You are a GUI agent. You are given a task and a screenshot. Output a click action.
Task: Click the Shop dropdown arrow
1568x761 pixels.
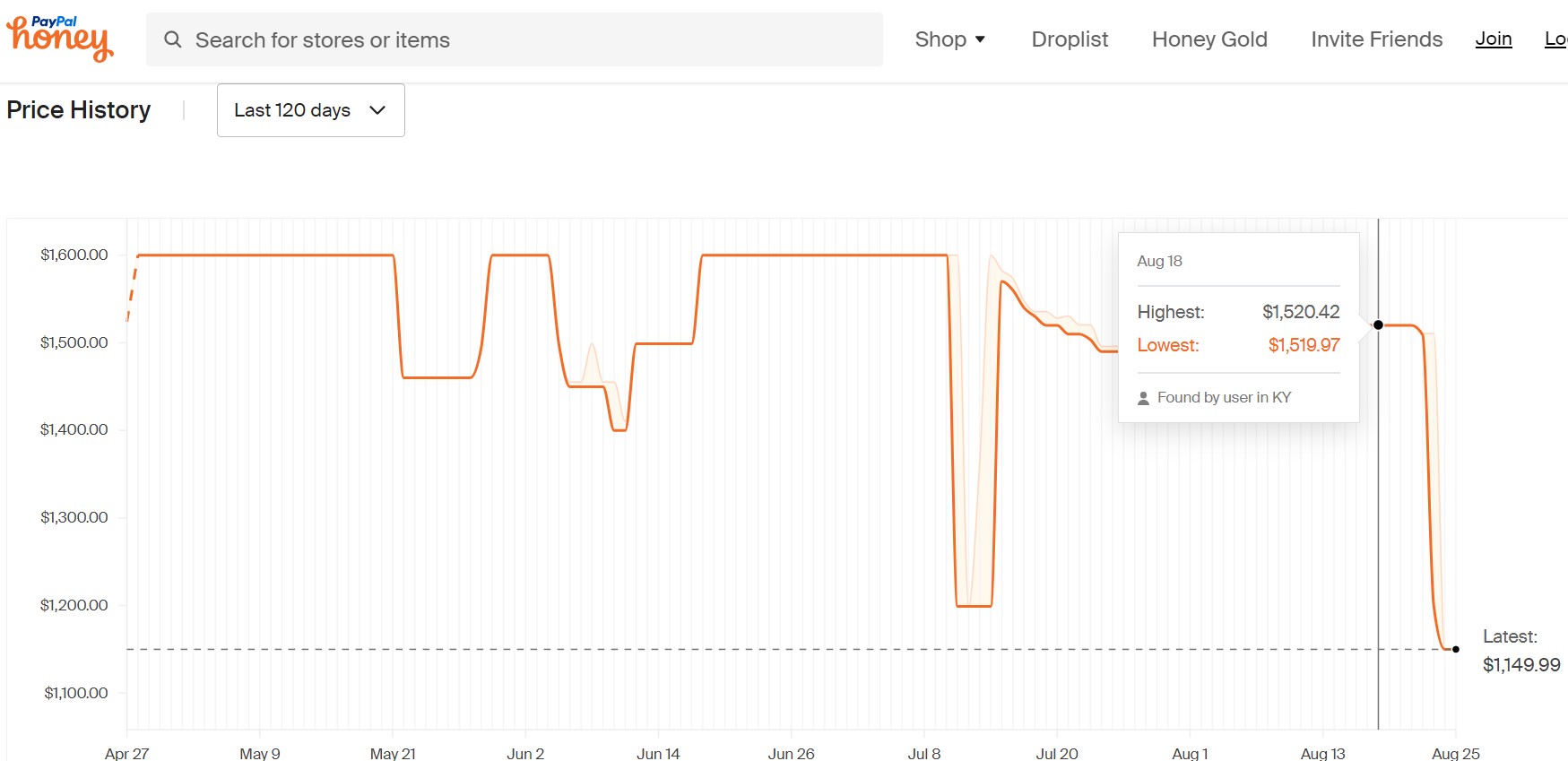point(980,39)
